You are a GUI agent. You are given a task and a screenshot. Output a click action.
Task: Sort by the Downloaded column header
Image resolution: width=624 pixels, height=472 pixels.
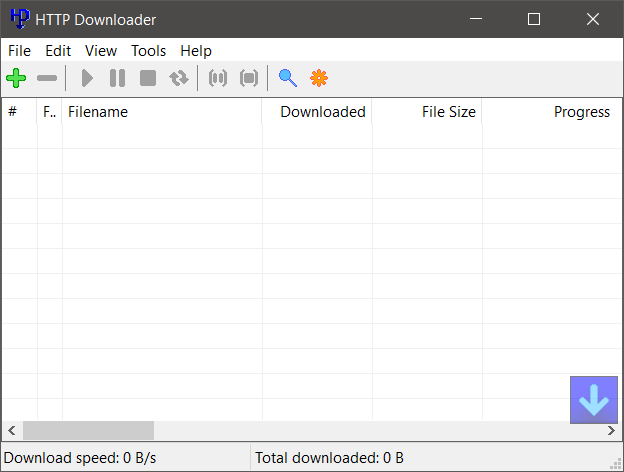click(x=317, y=111)
